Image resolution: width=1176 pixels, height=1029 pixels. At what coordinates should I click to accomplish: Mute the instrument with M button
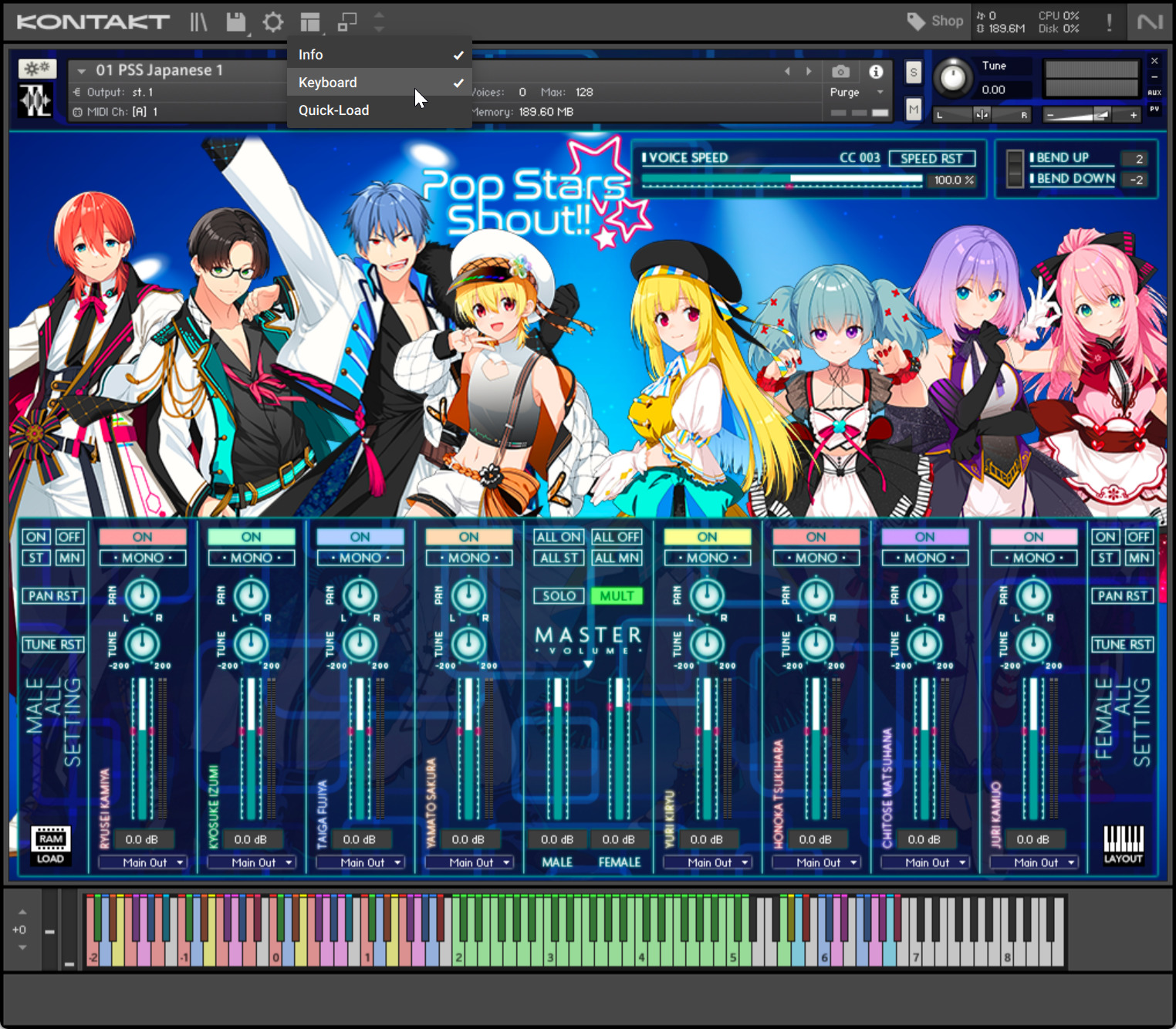(x=914, y=110)
